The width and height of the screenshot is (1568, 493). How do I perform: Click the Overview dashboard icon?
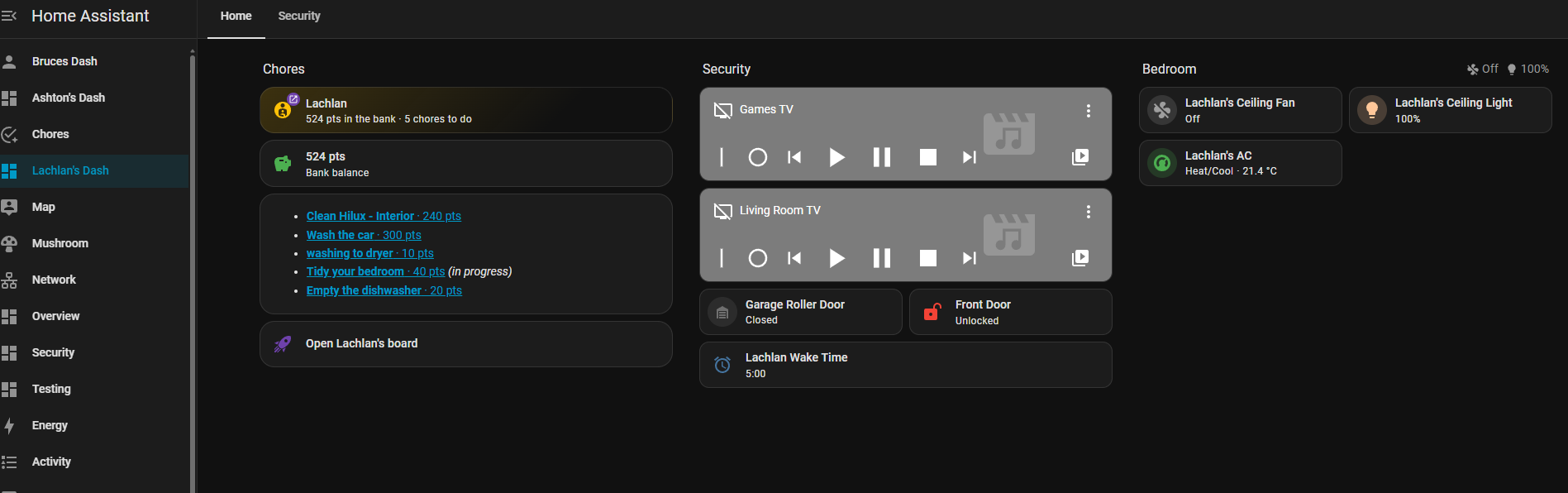pyautogui.click(x=9, y=316)
